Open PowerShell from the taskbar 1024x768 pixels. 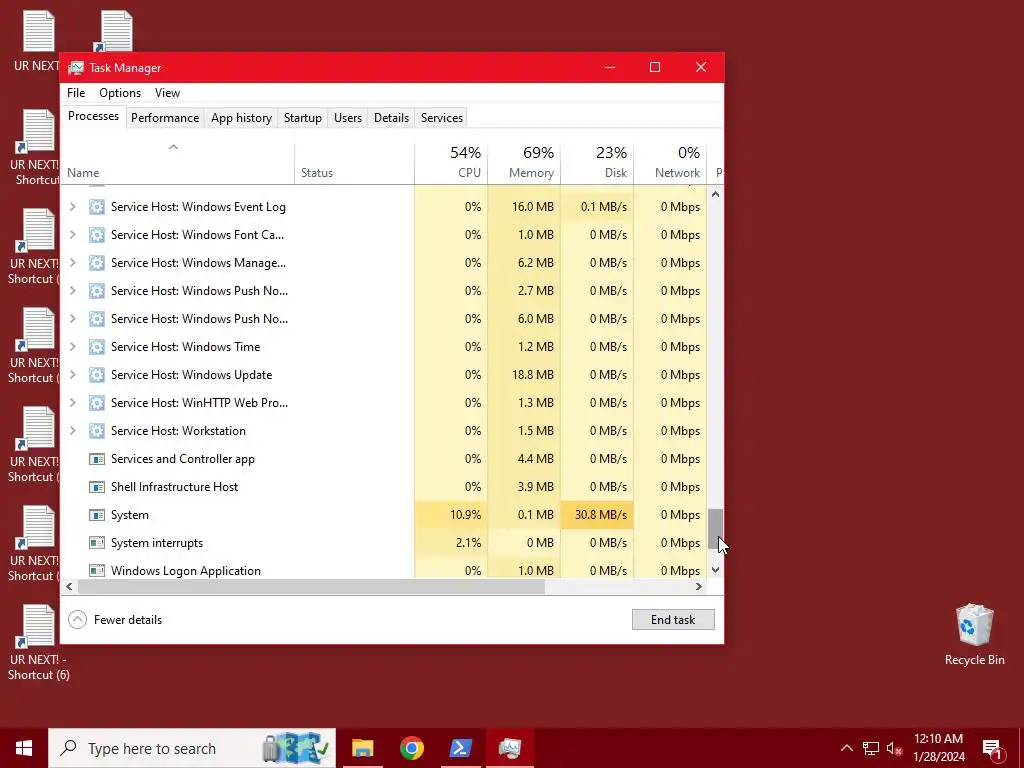pos(460,748)
